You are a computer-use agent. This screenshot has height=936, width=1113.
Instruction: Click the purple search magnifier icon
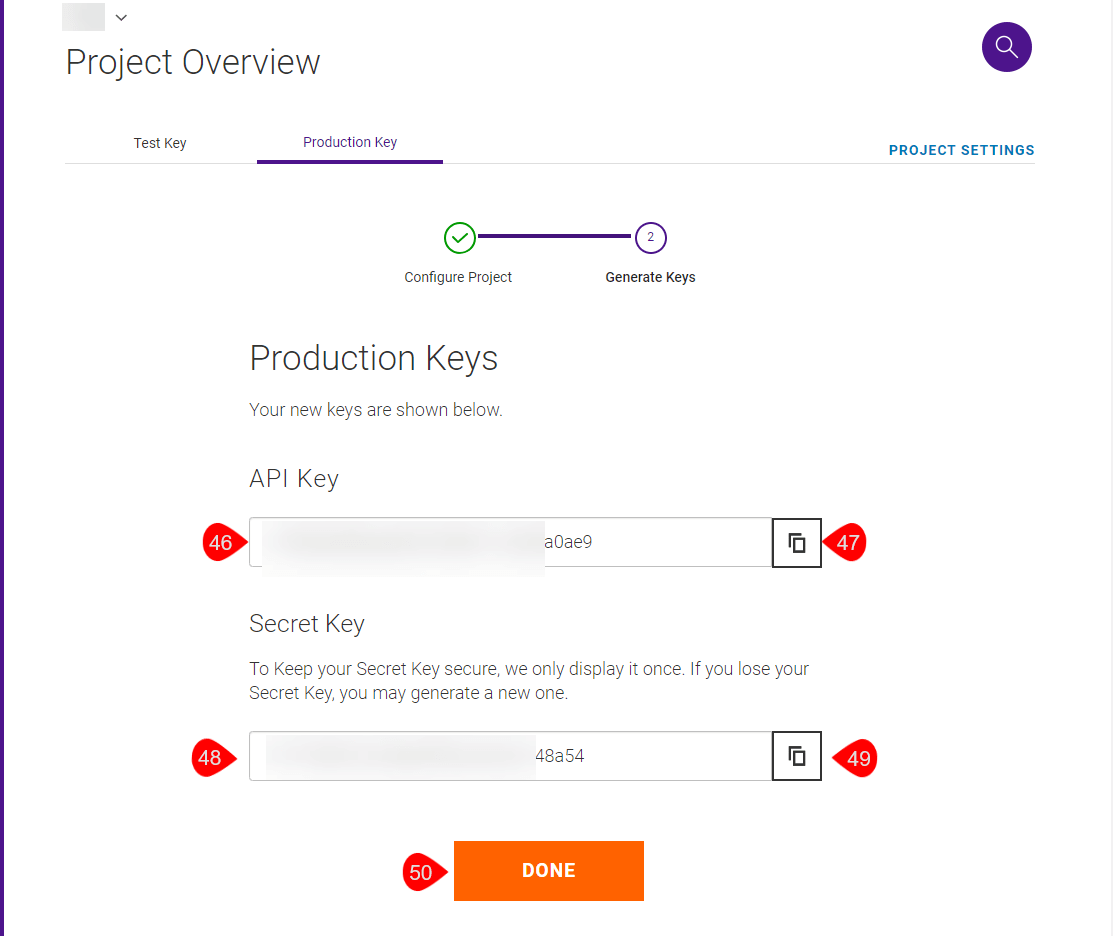click(1006, 47)
